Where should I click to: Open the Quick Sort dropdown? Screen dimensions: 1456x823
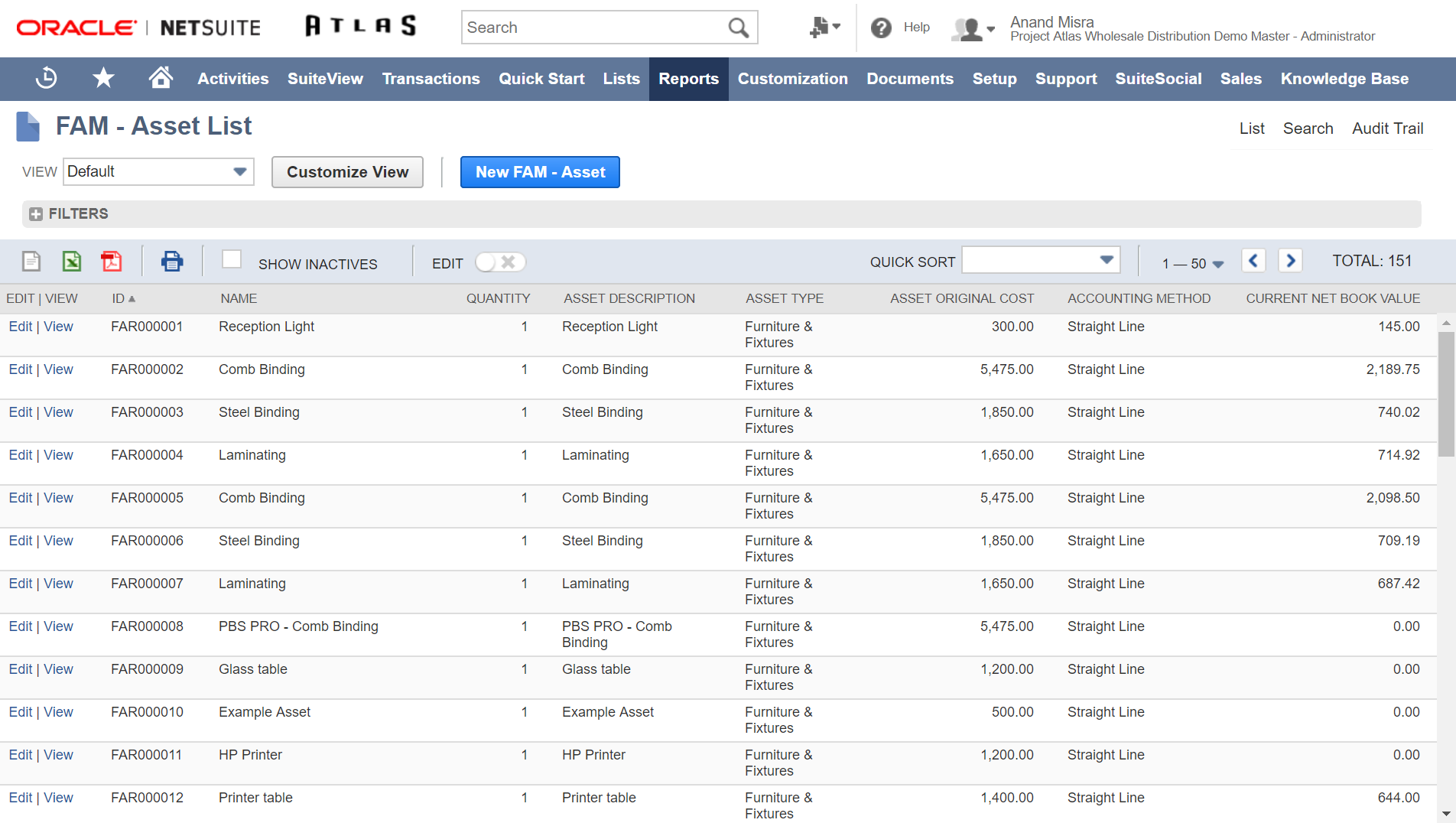coord(1041,260)
